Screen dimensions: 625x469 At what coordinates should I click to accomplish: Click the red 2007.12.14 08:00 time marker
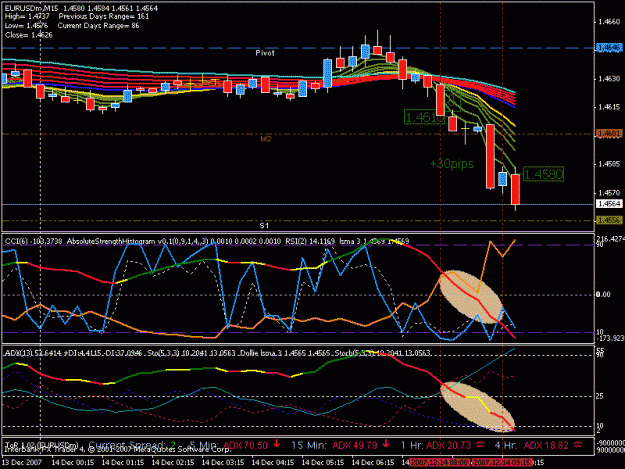click(440, 463)
